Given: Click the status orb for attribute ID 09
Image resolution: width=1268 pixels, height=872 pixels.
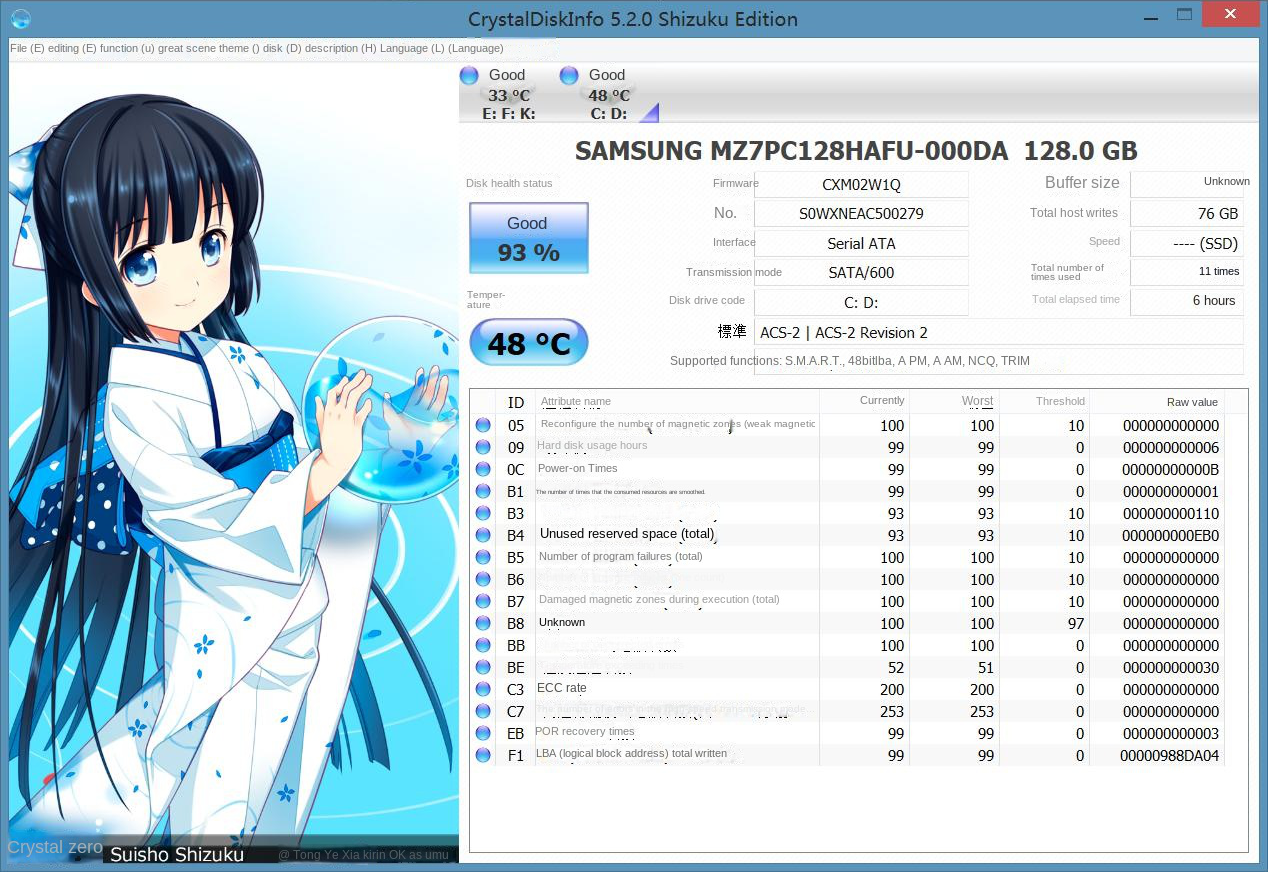Looking at the screenshot, I should point(483,448).
